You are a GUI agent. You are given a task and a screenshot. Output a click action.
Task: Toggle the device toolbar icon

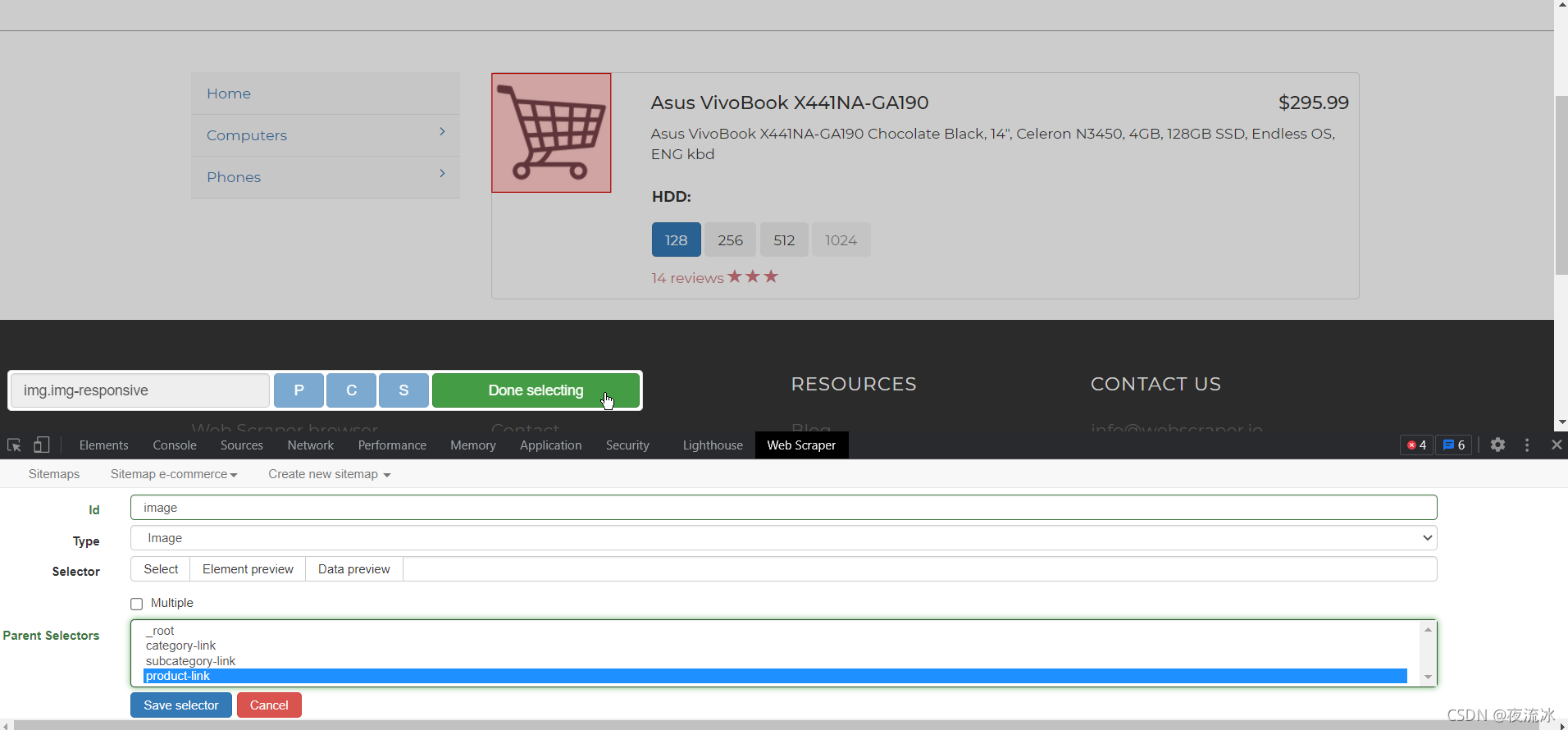tap(42, 445)
